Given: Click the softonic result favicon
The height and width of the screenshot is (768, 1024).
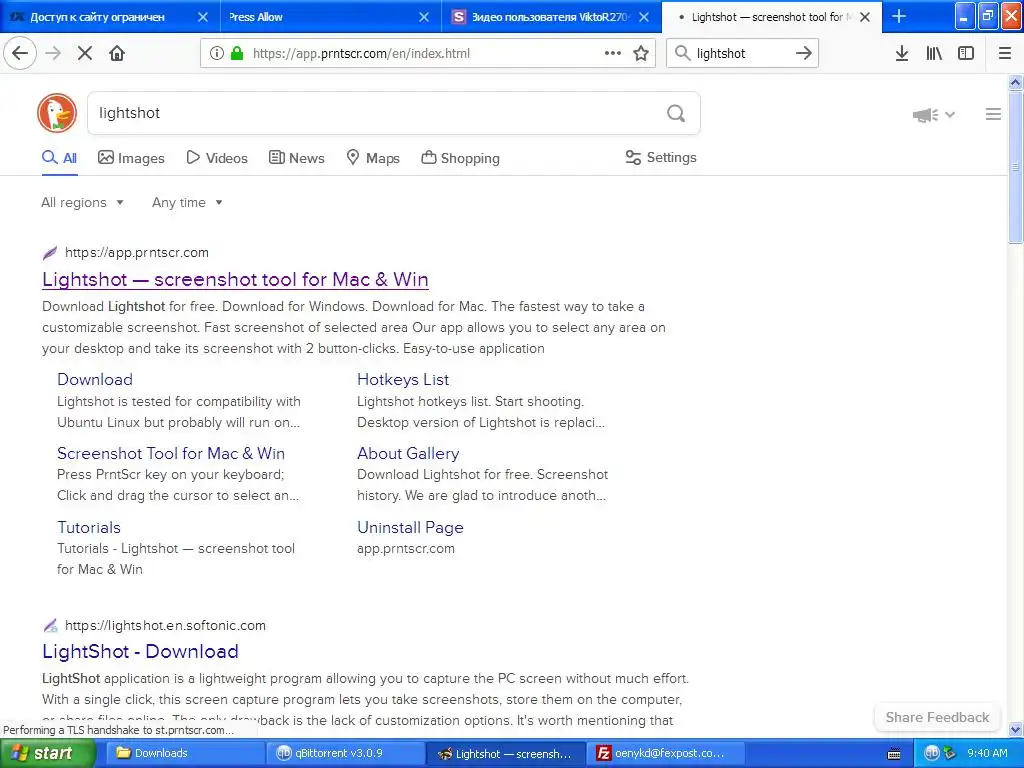Looking at the screenshot, I should point(50,626).
